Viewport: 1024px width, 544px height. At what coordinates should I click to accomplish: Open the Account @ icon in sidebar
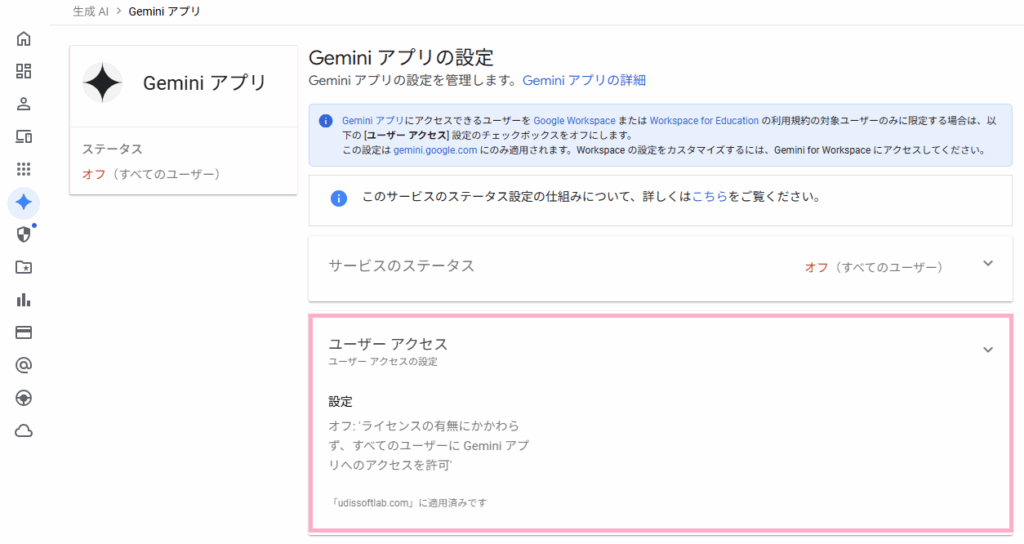(24, 365)
